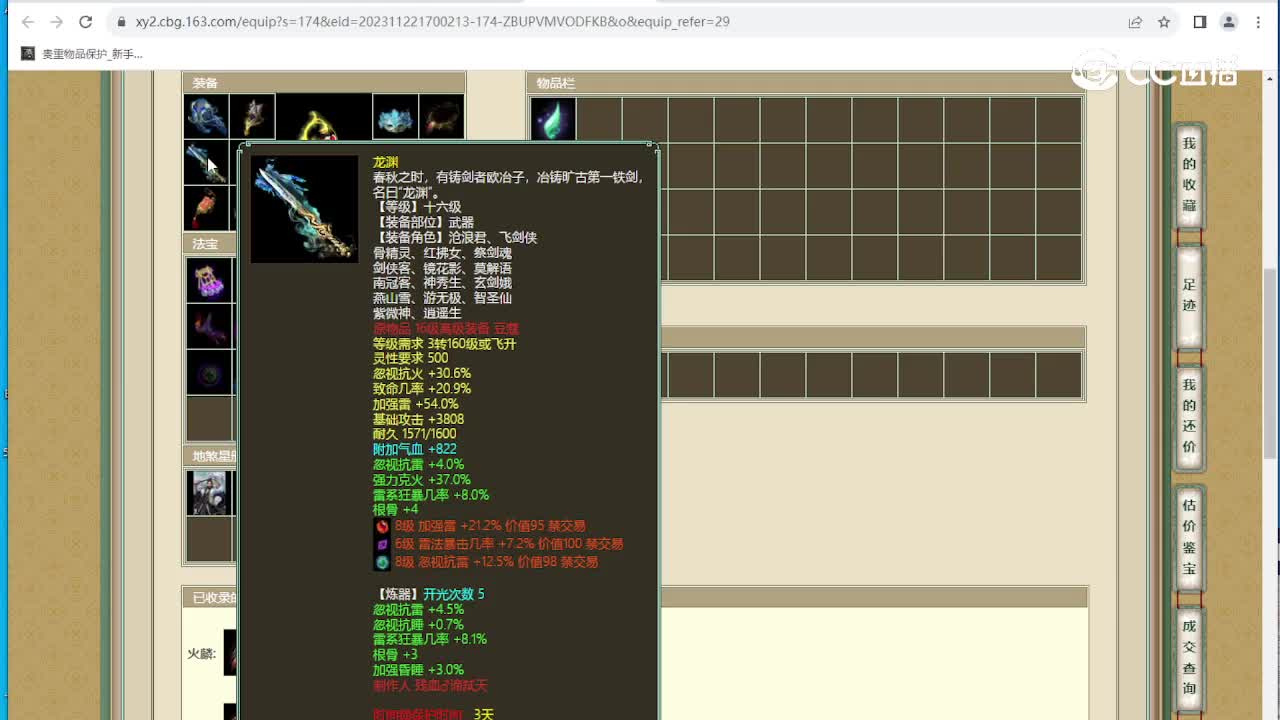
Task: Click the 基础攻击 +3808 stat line
Action: pos(418,419)
